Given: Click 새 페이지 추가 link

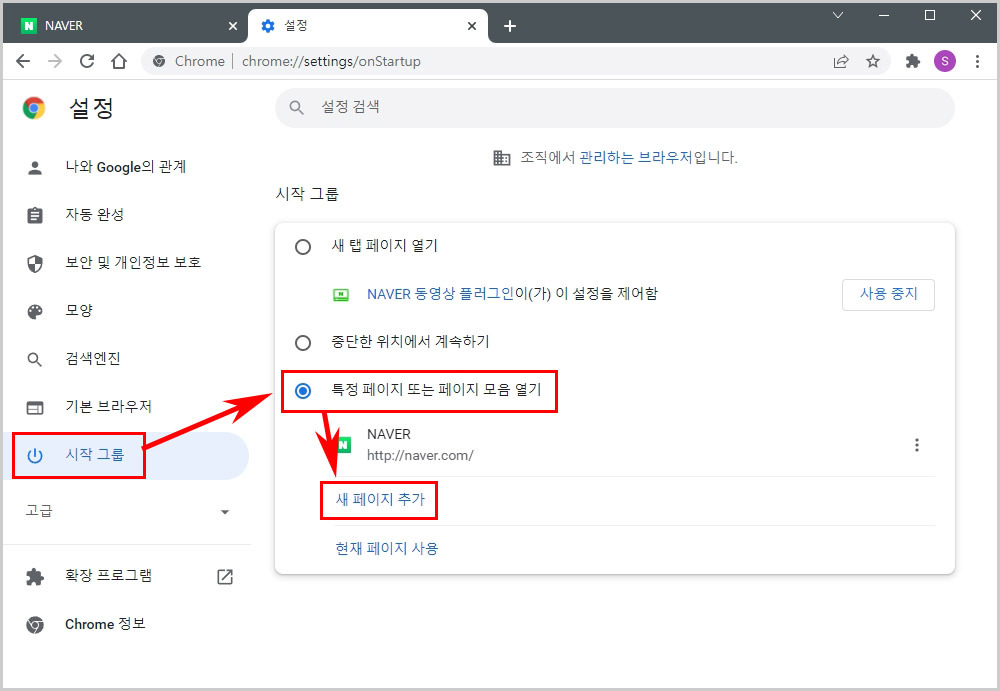Looking at the screenshot, I should point(380,499).
